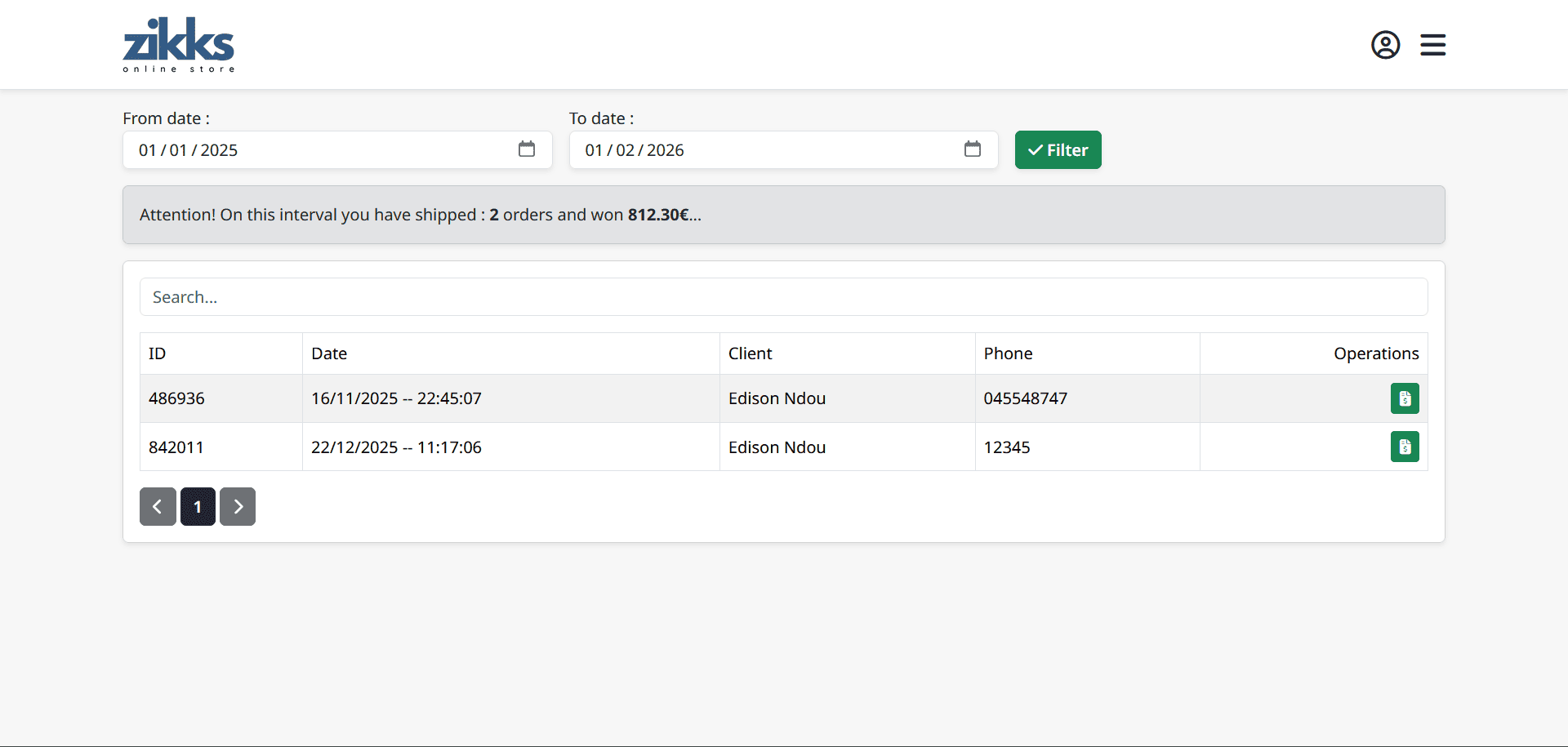View invoice for order 842011
This screenshot has height=747, width=1568.
pos(1404,447)
